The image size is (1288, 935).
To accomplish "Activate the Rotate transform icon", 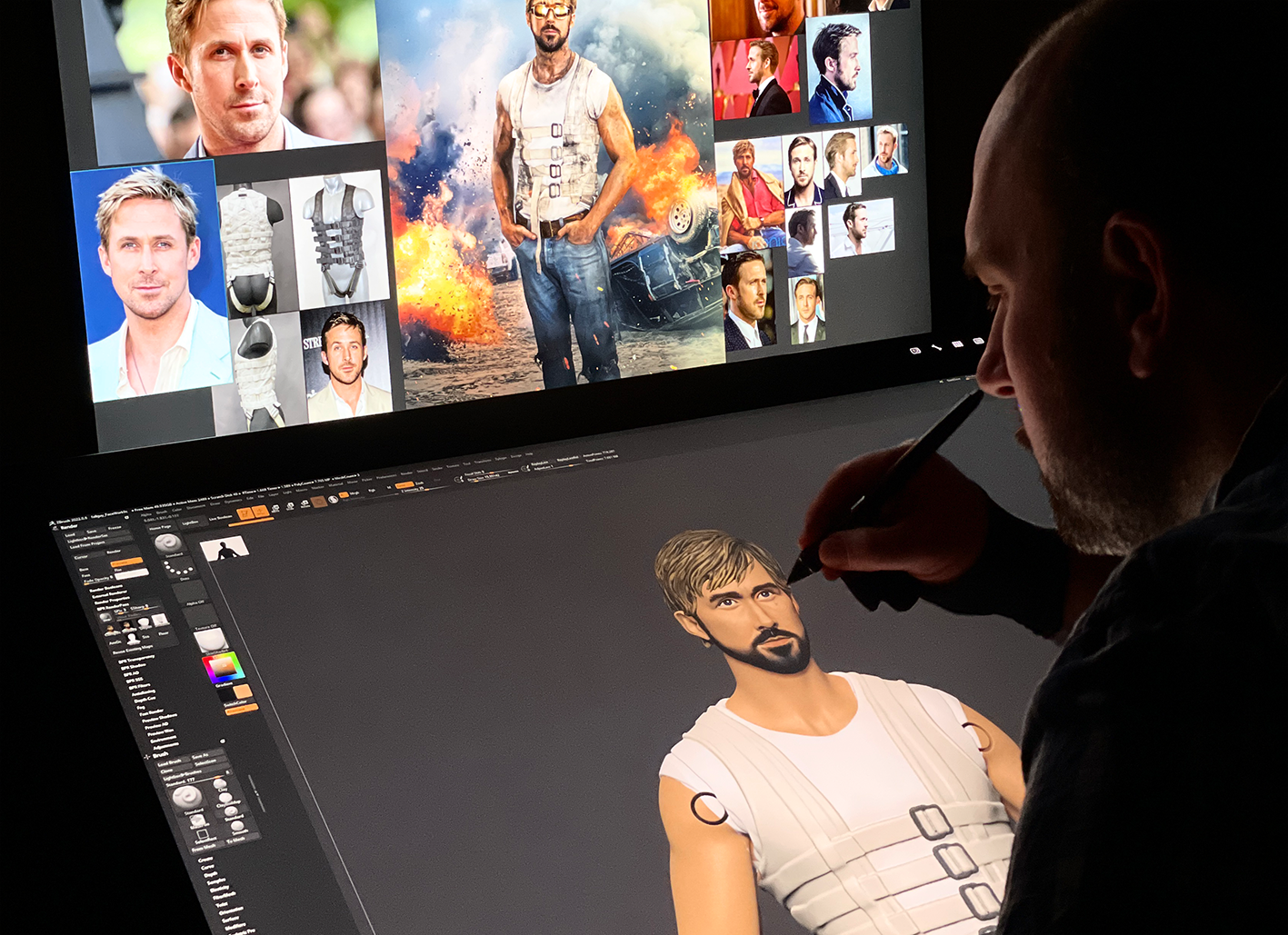I will [x=305, y=503].
